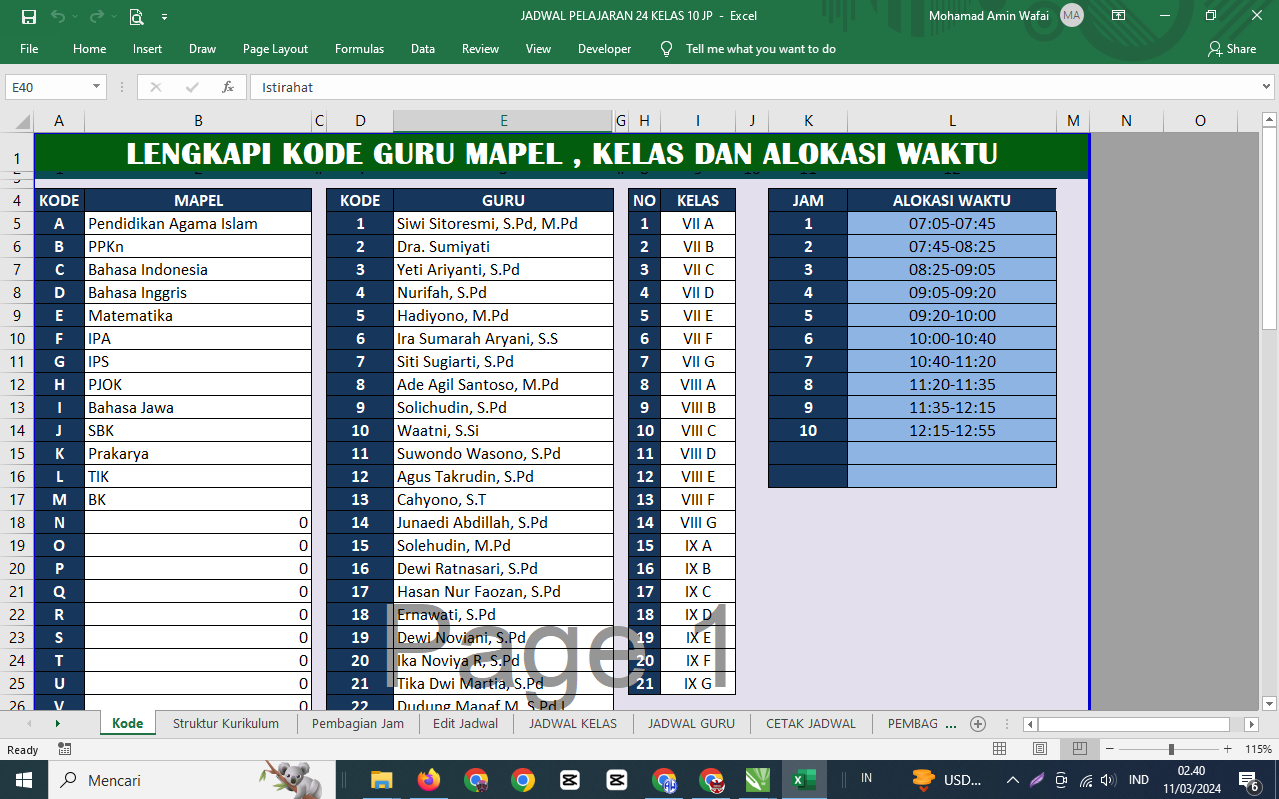Click the Save icon in the title bar
This screenshot has height=799, width=1279.
(x=29, y=16)
